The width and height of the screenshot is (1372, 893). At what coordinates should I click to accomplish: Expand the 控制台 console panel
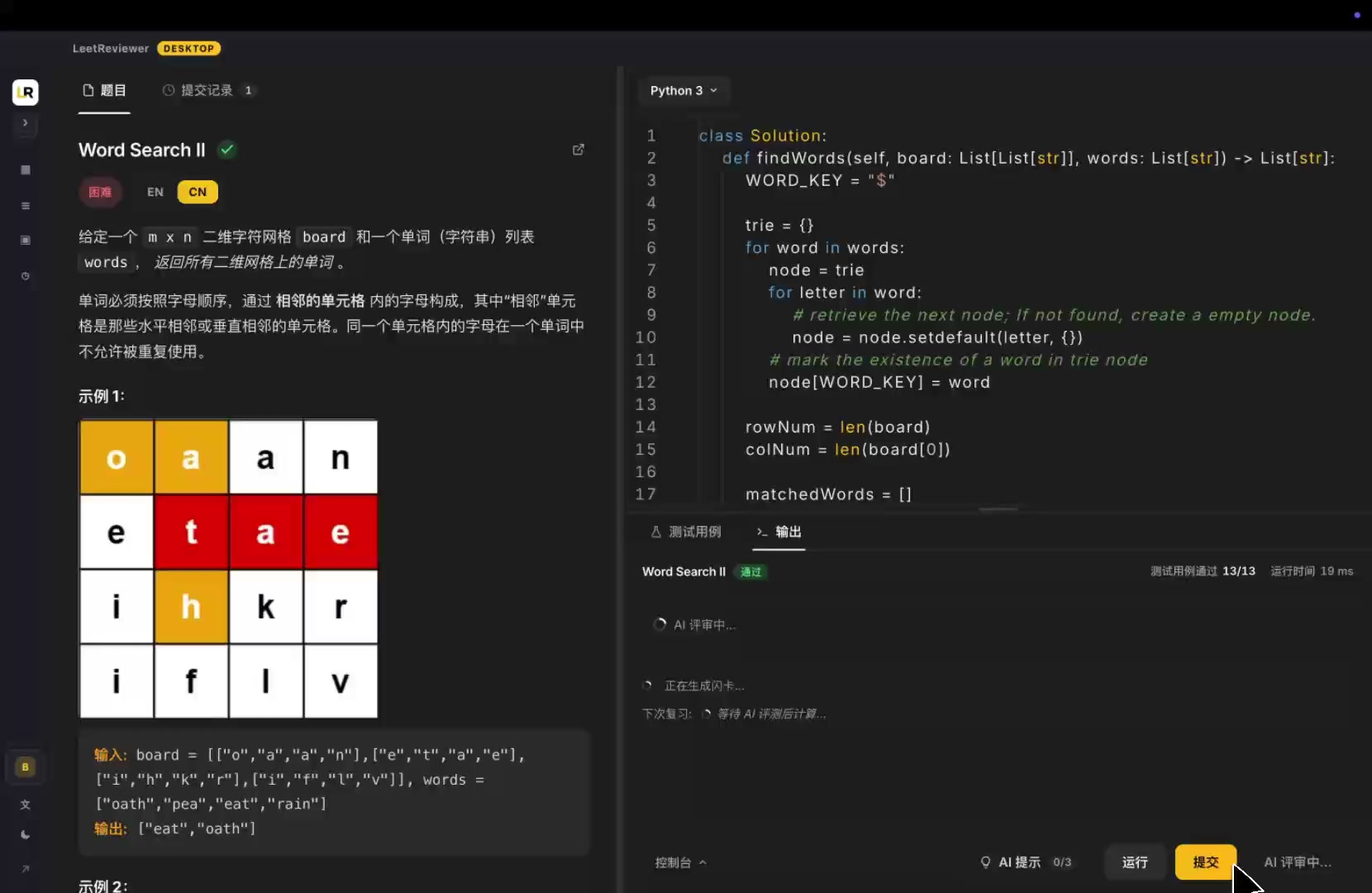(x=681, y=862)
